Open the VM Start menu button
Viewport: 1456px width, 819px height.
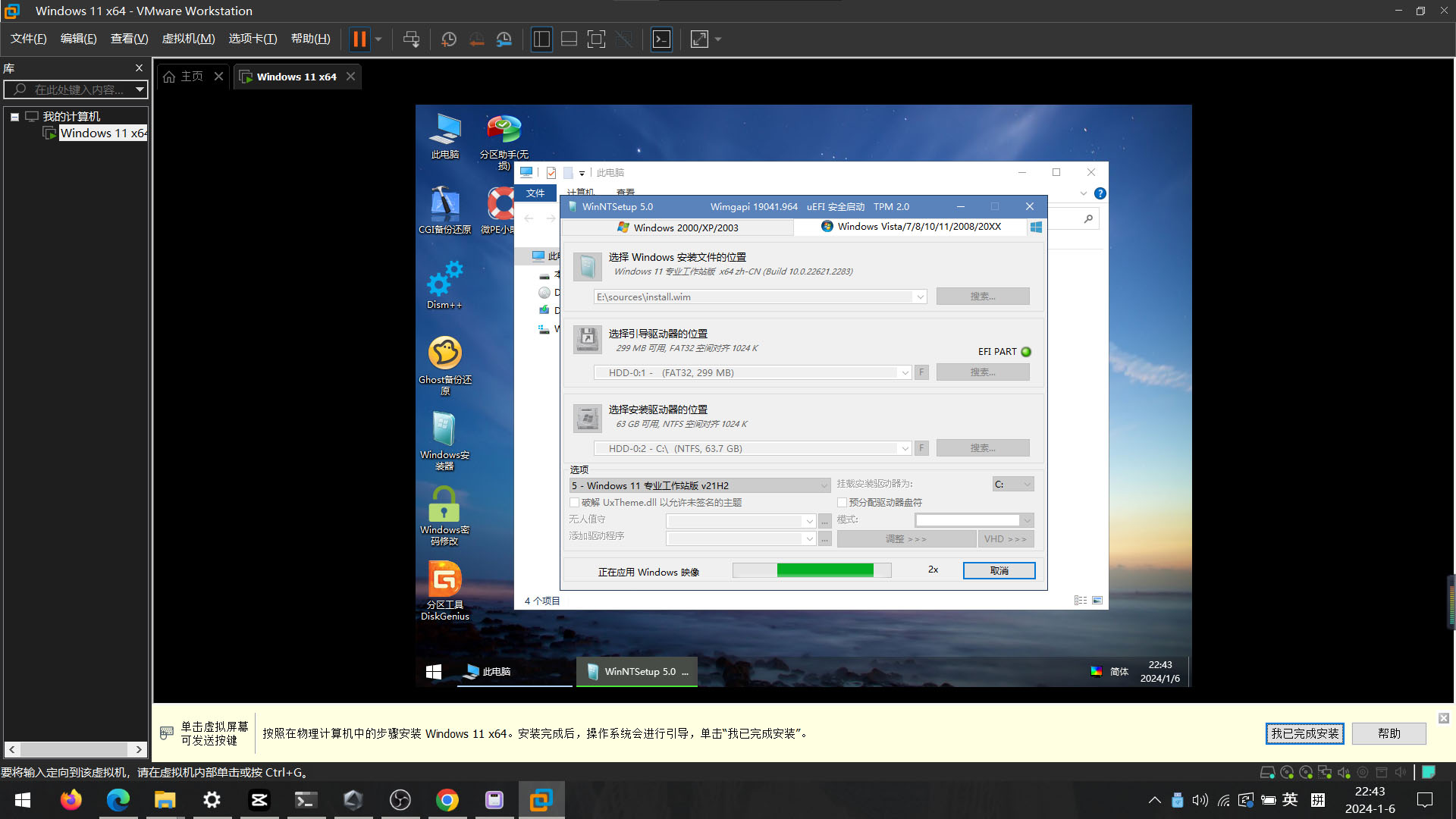pyautogui.click(x=434, y=672)
